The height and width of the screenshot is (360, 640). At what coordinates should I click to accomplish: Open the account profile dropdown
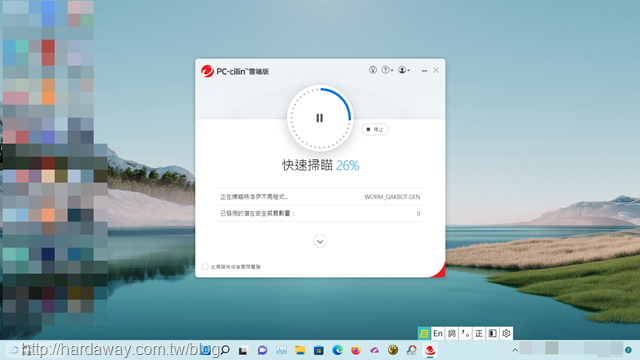tap(404, 70)
